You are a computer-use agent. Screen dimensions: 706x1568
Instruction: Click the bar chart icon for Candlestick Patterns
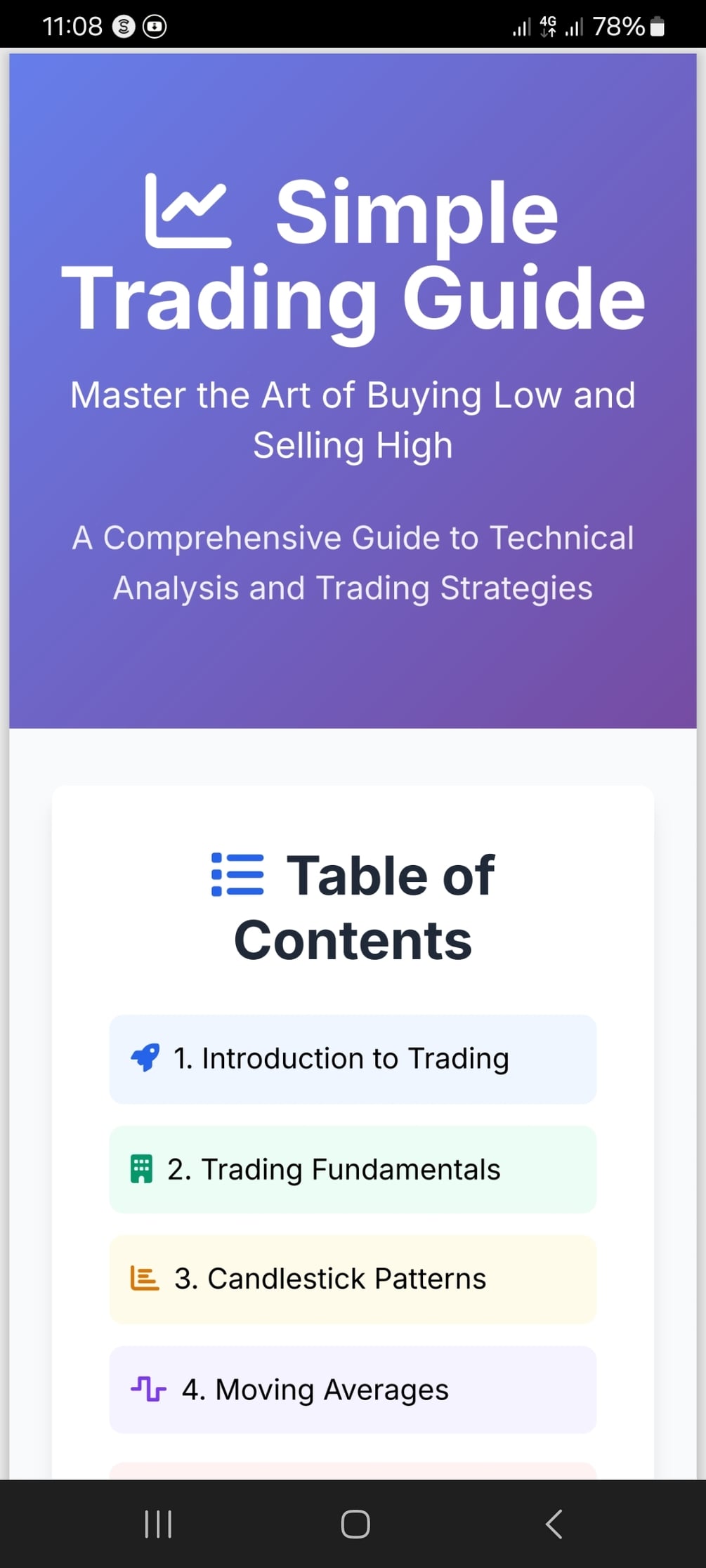[x=145, y=1278]
